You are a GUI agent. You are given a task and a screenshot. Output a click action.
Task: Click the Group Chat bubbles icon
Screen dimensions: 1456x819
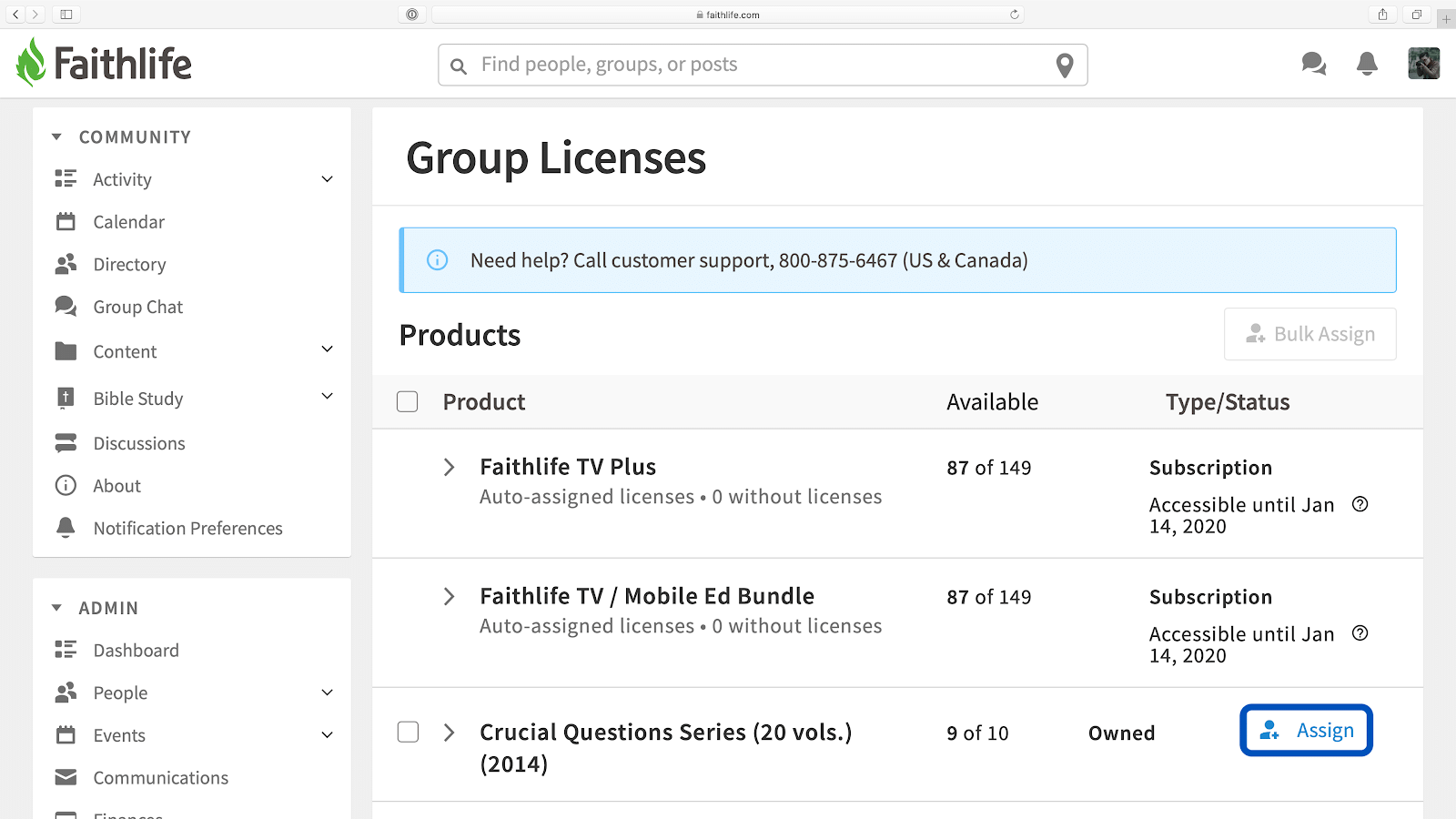point(66,306)
